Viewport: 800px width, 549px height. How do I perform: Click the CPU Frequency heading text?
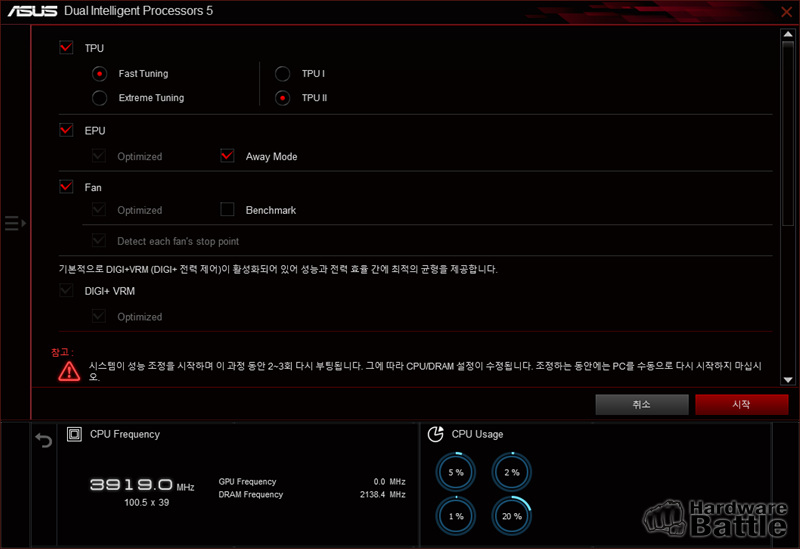tap(125, 434)
